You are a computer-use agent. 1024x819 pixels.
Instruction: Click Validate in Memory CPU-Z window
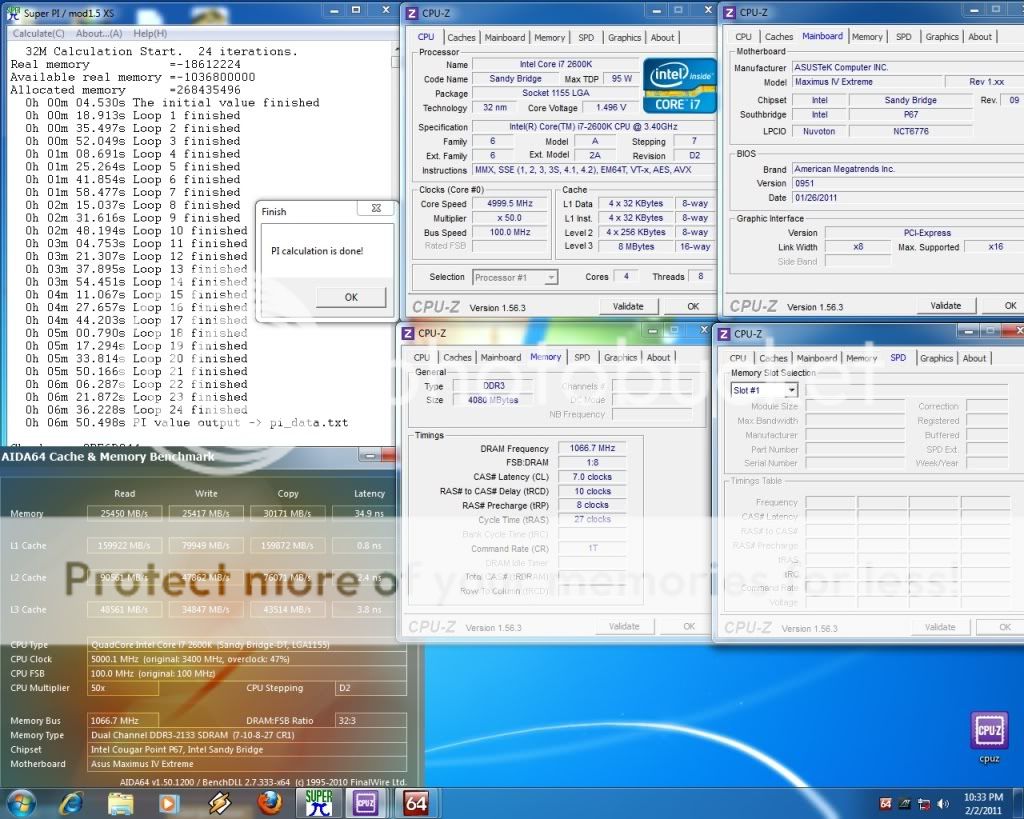624,626
